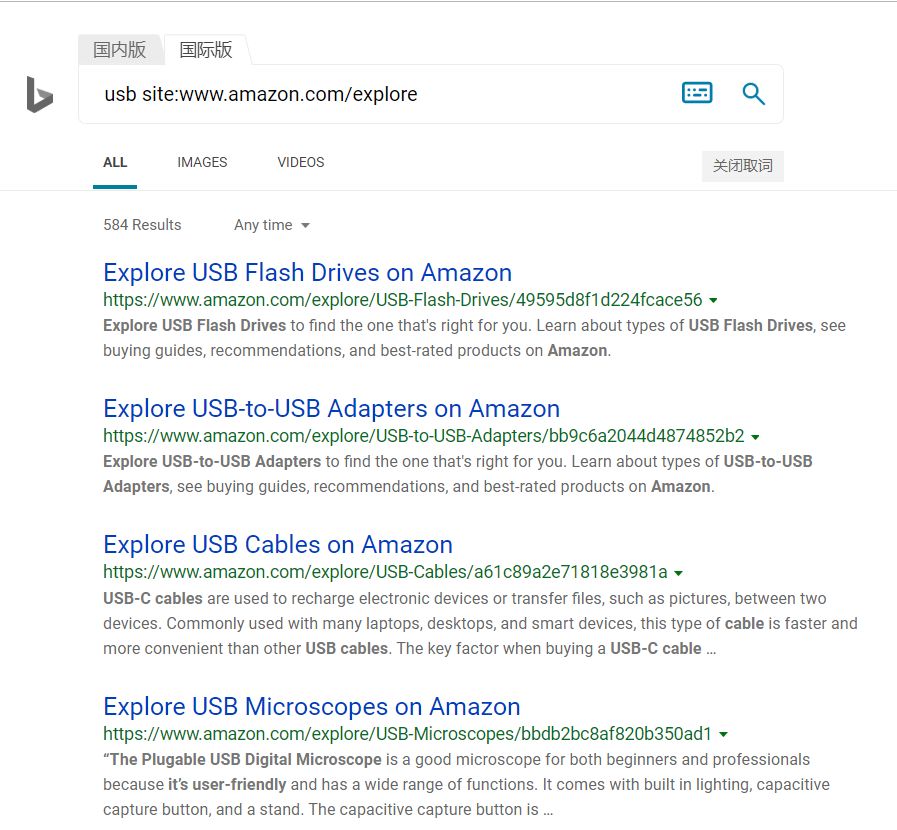897x830 pixels.
Task: Switch to the 国内版 tab
Action: pos(120,49)
